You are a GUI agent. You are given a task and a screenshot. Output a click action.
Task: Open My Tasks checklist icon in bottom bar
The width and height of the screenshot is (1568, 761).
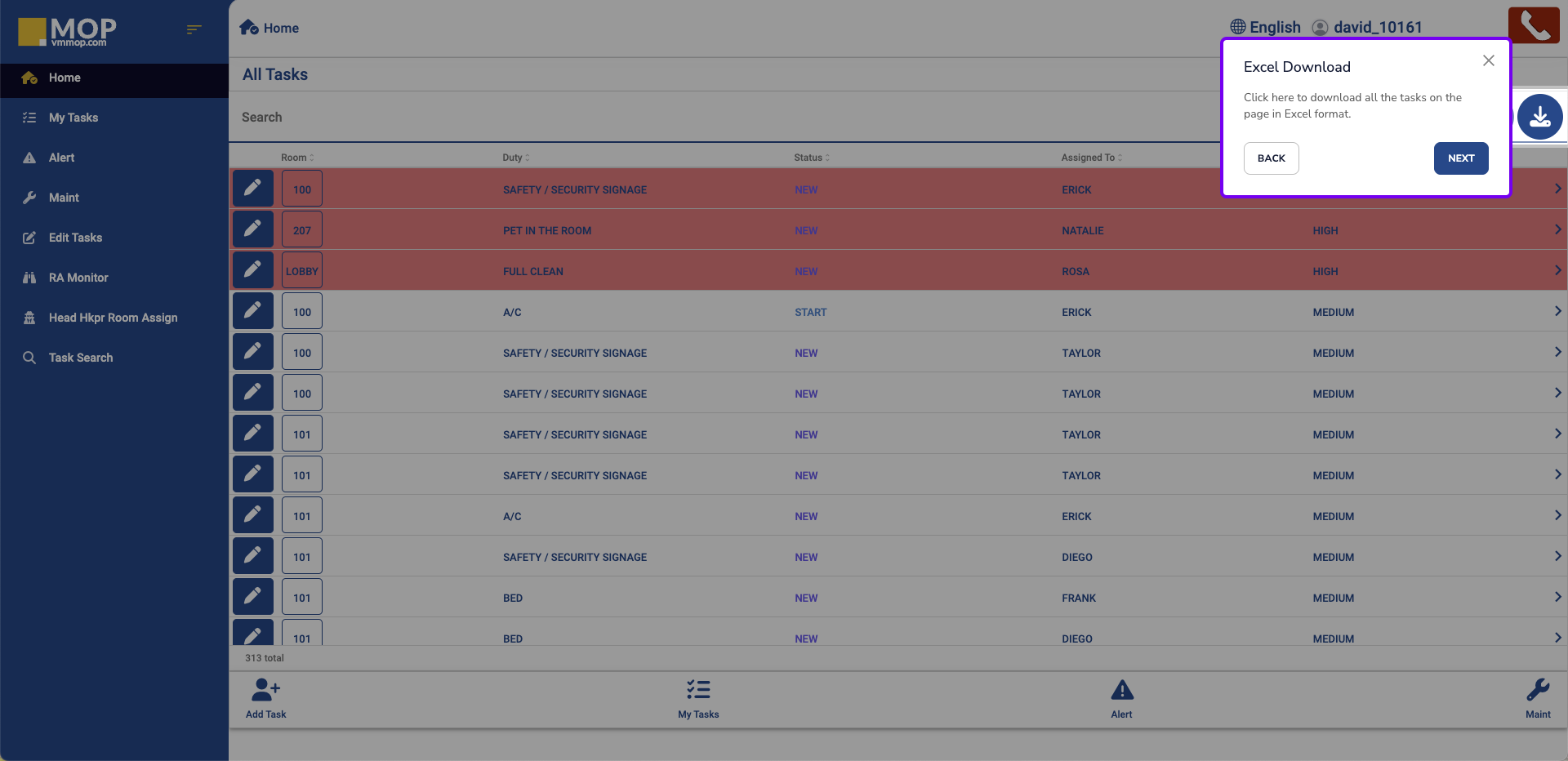(698, 691)
